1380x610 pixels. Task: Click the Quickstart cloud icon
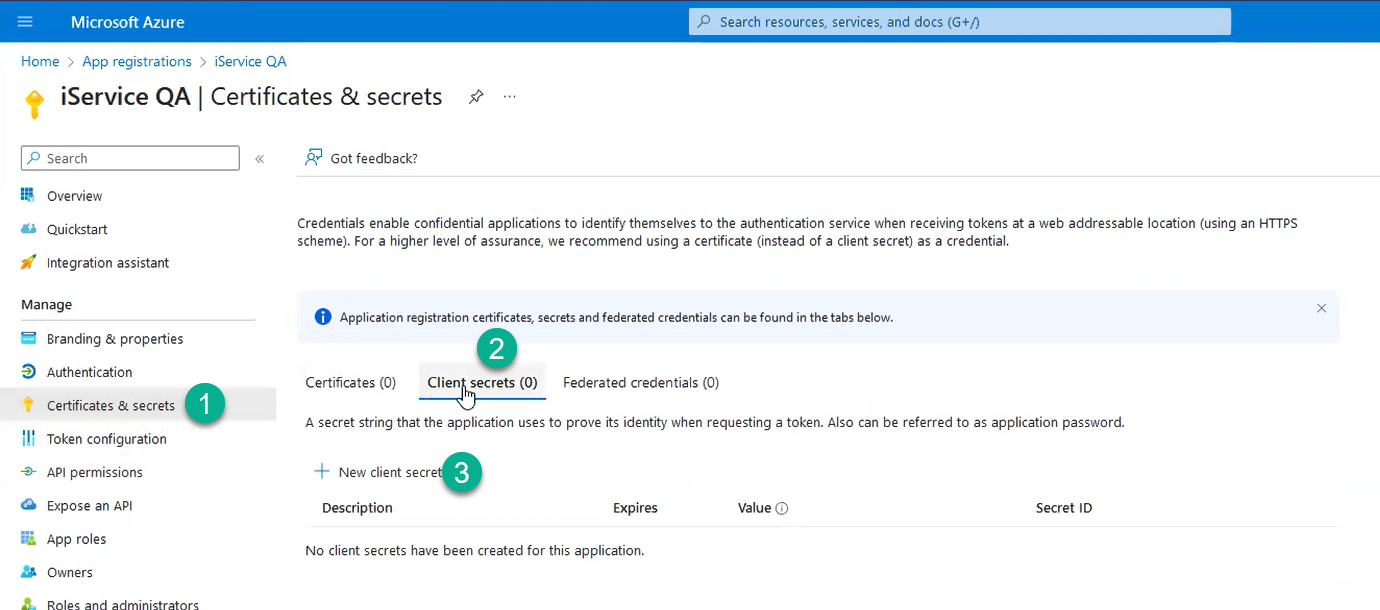pos(28,229)
